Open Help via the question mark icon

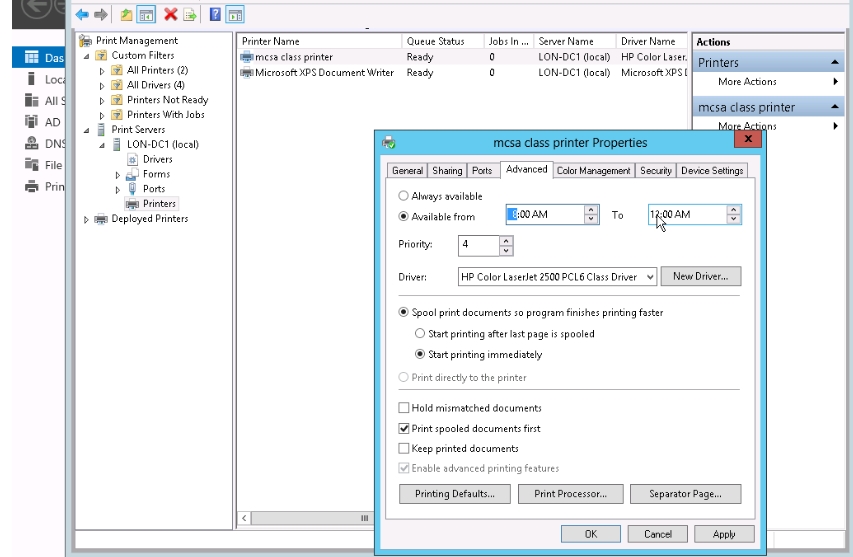click(x=216, y=15)
